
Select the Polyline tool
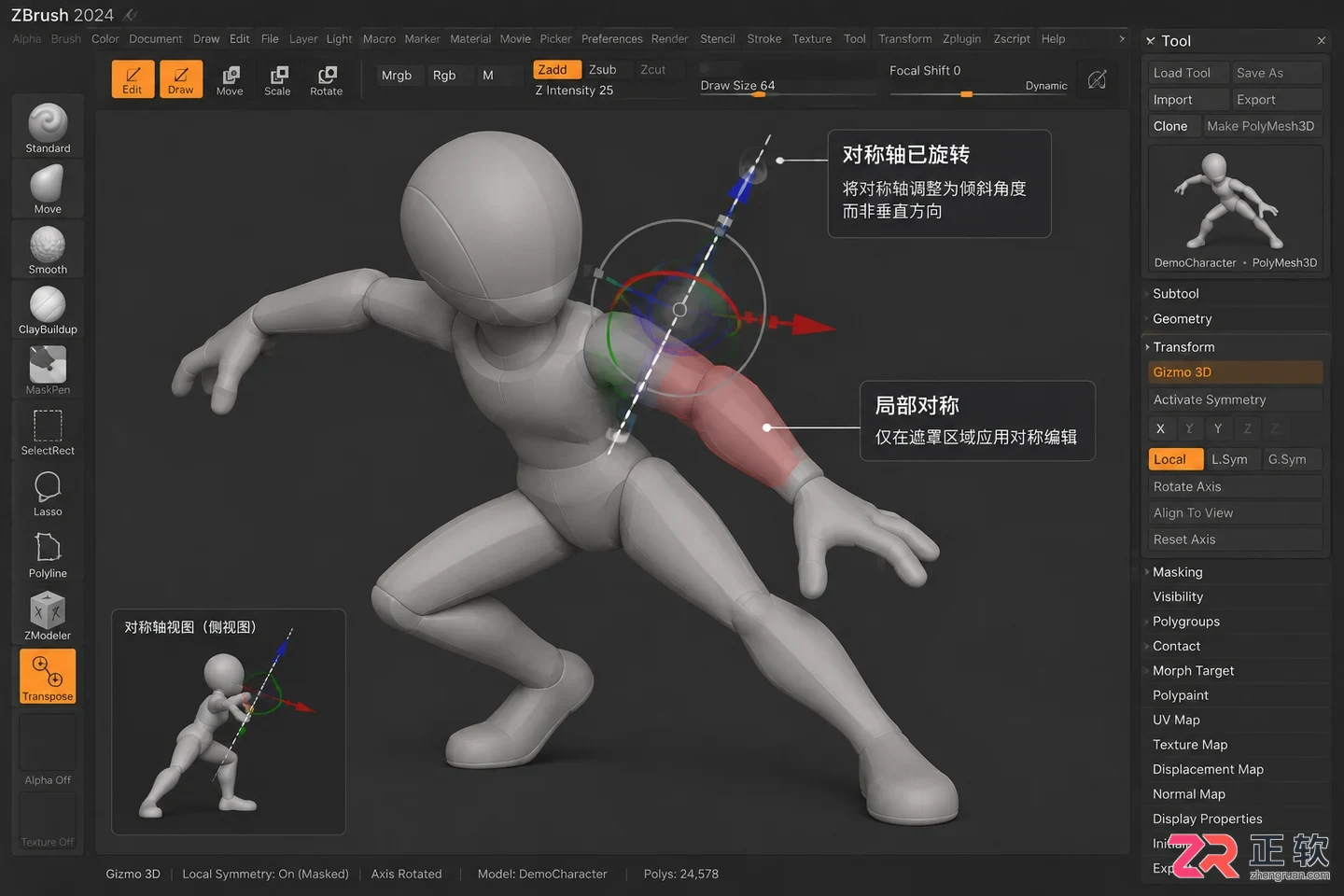48,554
